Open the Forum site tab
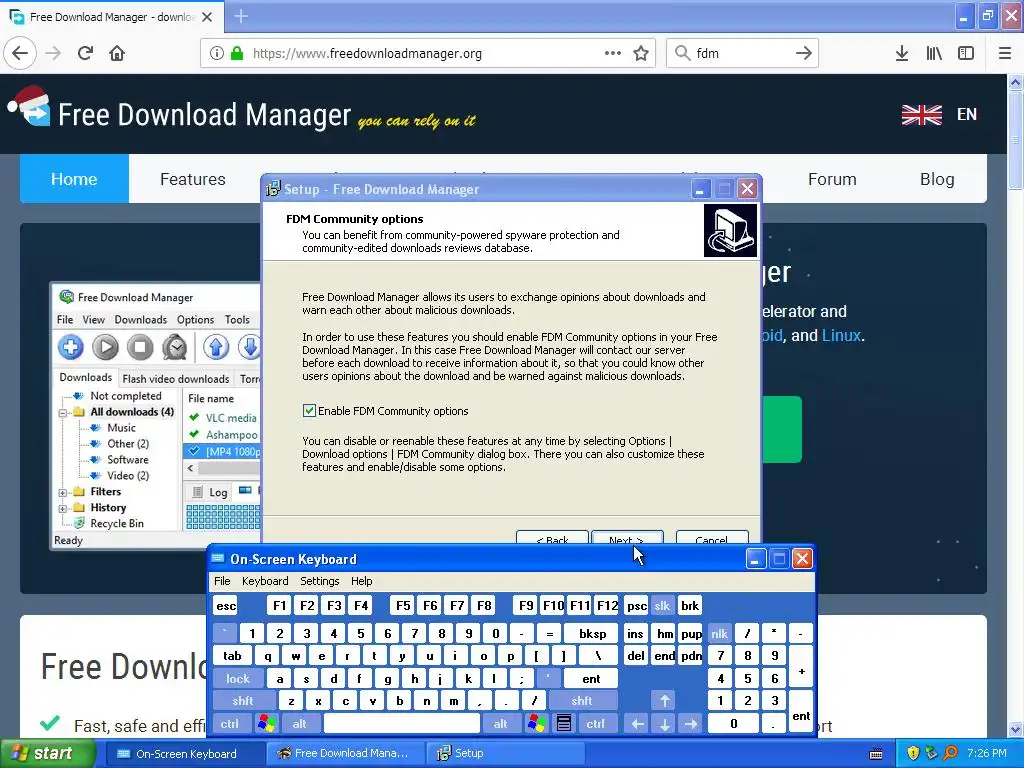1024x768 pixels. (832, 179)
